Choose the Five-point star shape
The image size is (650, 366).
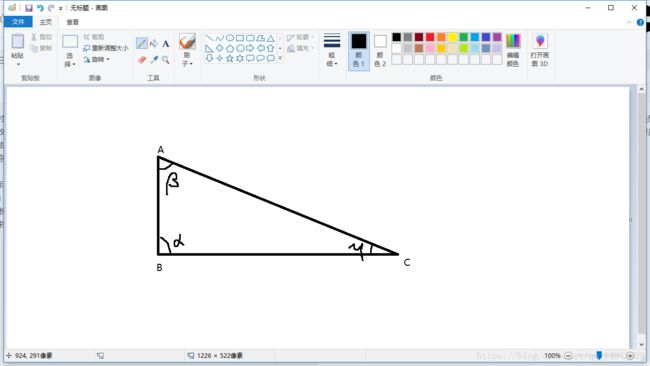[x=230, y=58]
